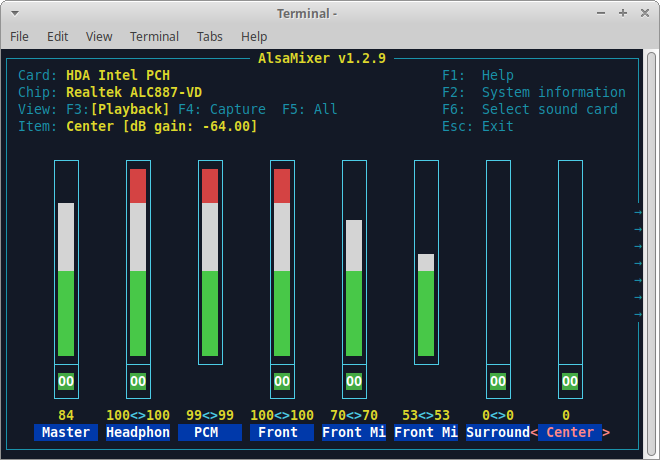Viewport: 660px width, 460px height.
Task: Open the Terminal menu
Action: pos(154,37)
